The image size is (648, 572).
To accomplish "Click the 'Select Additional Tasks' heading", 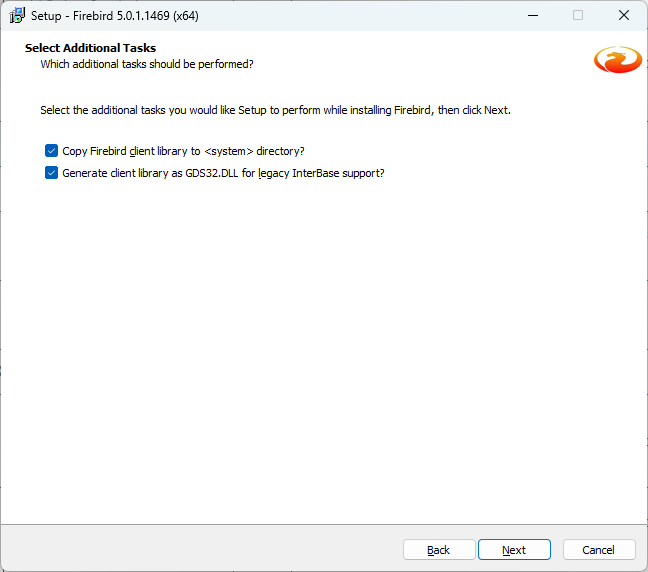I will coord(90,48).
